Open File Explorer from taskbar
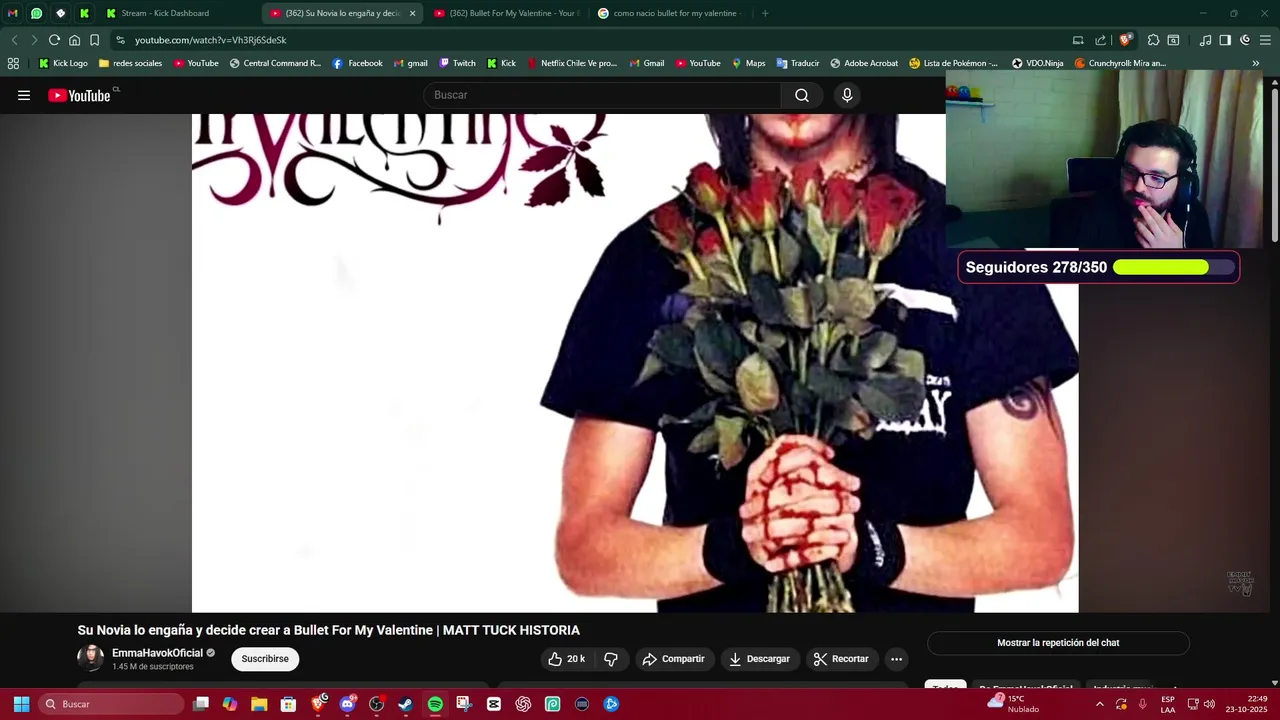The width and height of the screenshot is (1280, 720). click(x=259, y=704)
